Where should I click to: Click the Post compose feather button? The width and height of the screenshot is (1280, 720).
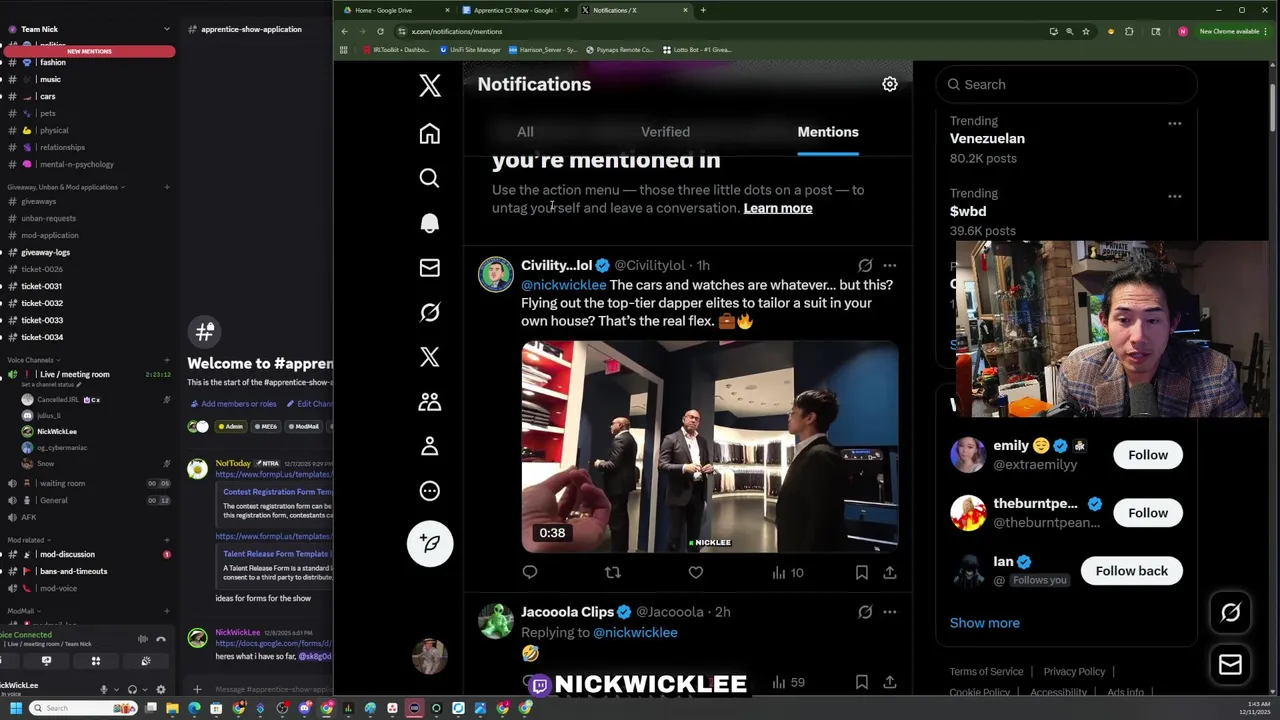(x=430, y=543)
